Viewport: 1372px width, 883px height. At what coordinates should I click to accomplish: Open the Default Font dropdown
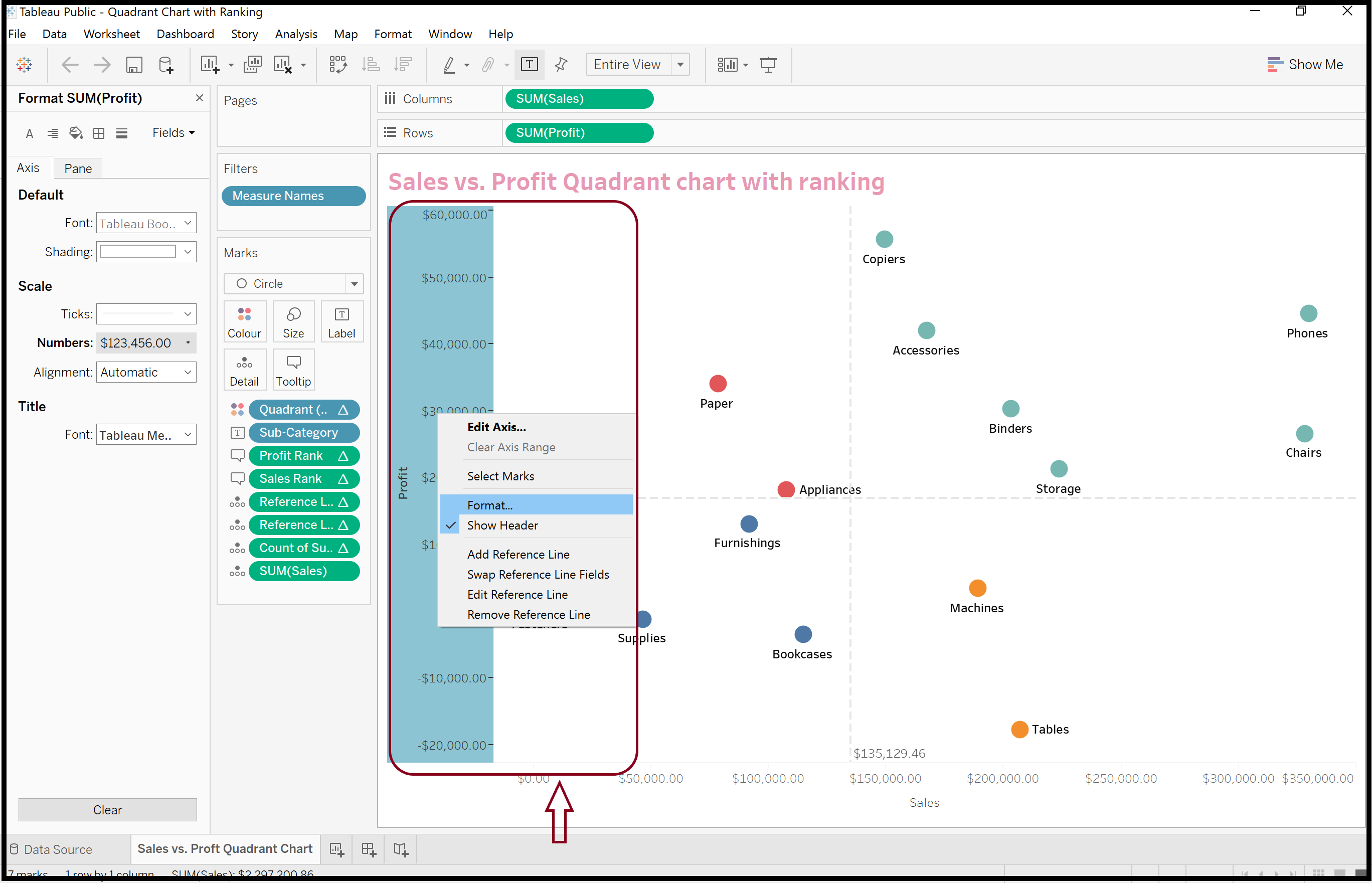click(x=146, y=223)
